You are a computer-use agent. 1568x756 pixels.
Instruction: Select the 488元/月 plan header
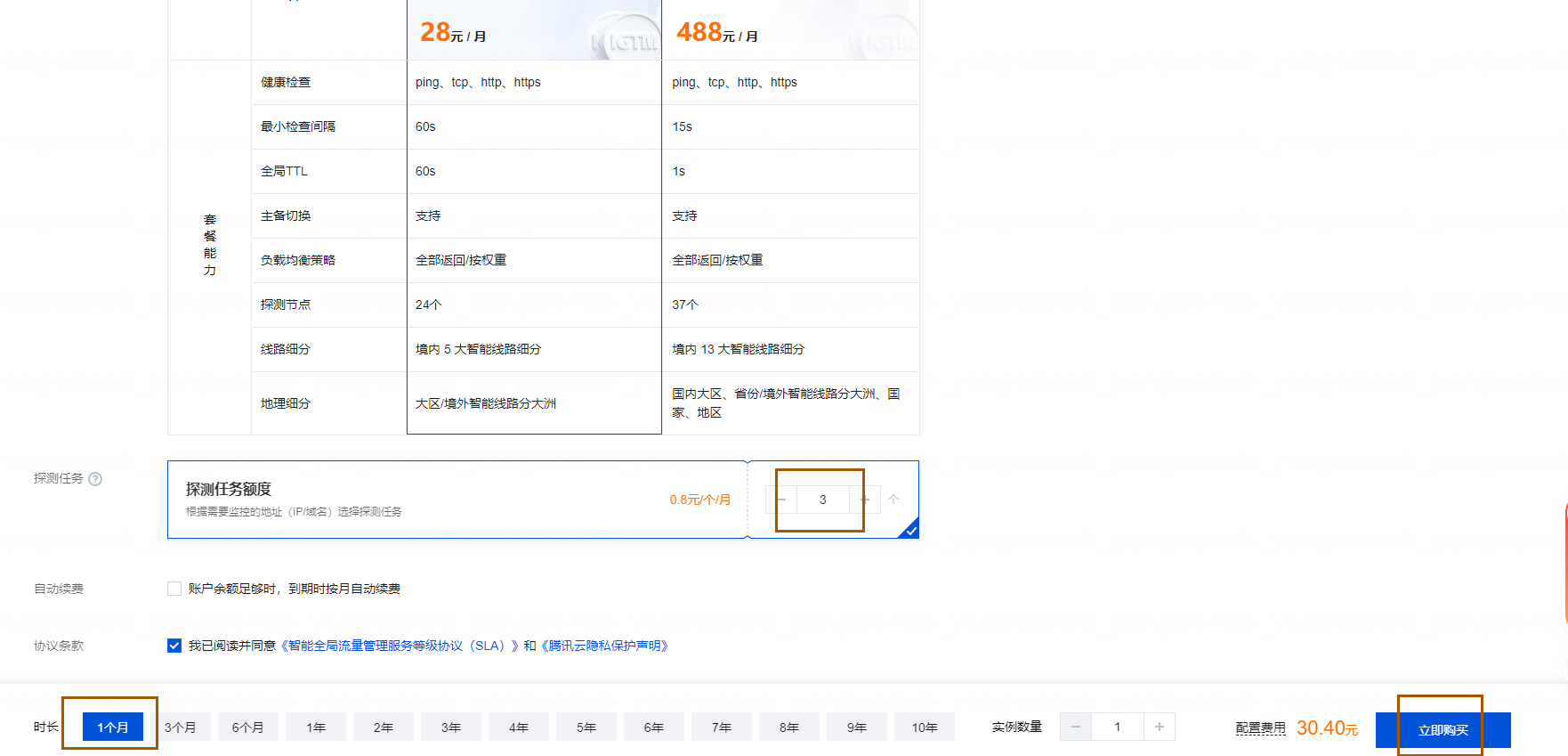791,30
